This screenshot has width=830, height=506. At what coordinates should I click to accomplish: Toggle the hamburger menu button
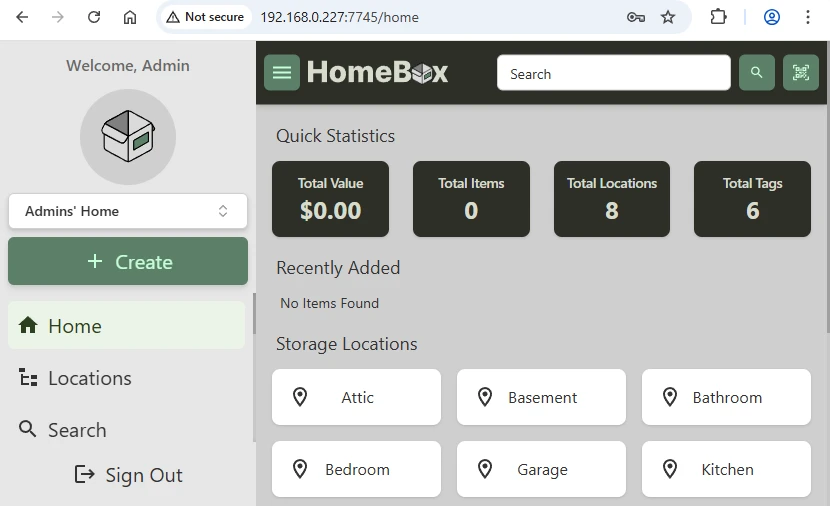[282, 73]
